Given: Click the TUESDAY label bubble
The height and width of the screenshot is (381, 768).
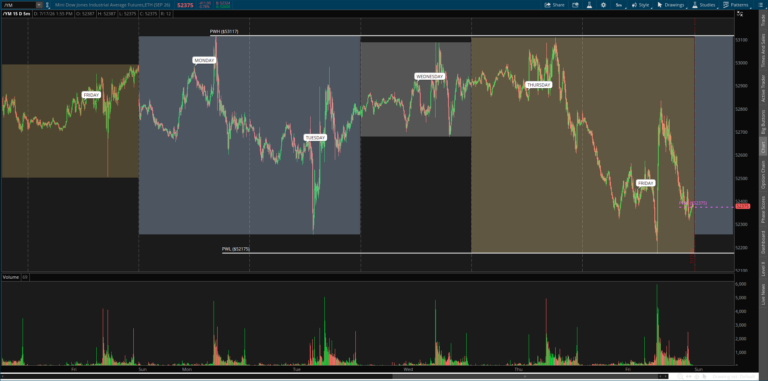Looking at the screenshot, I should point(315,138).
